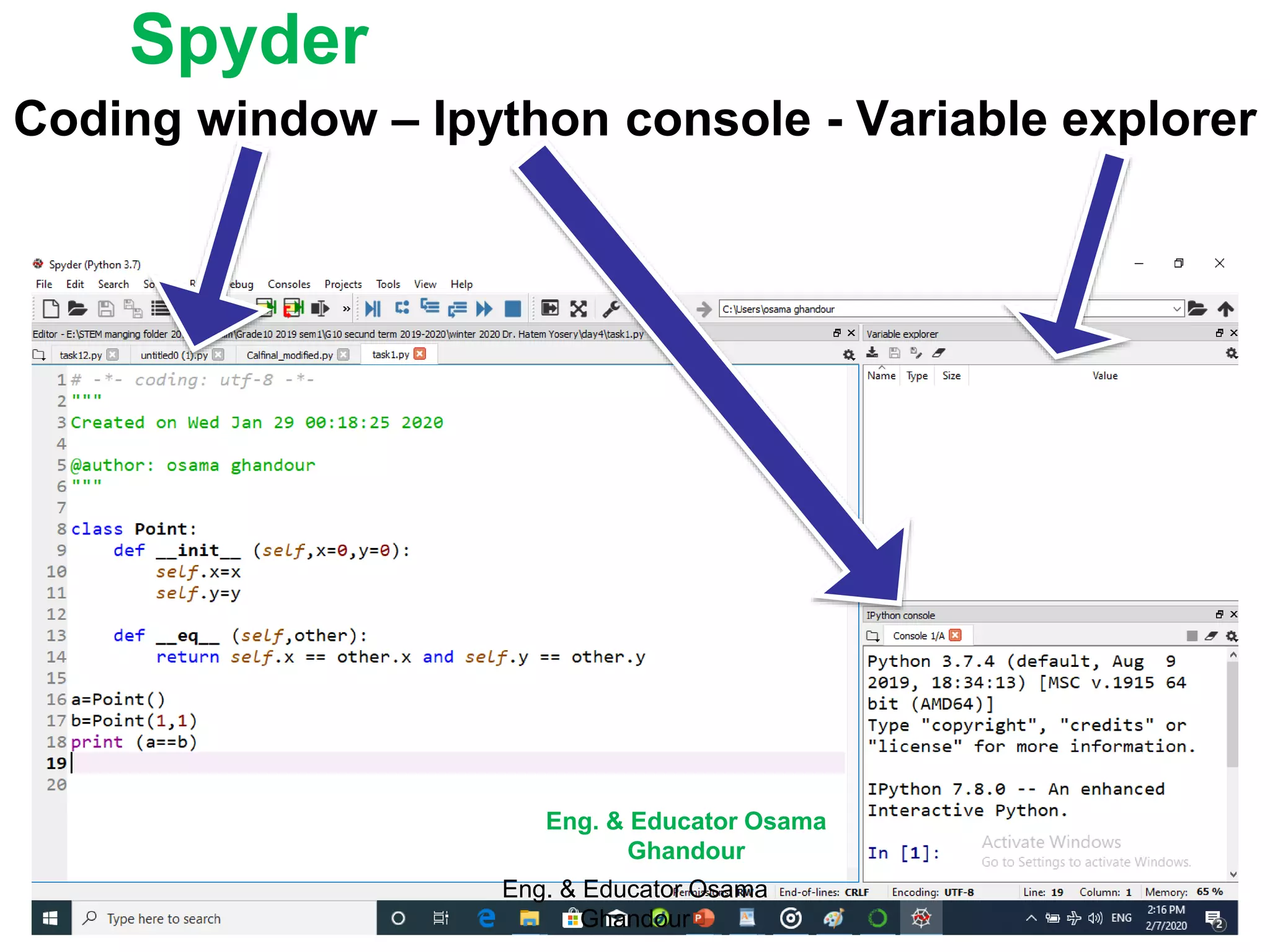The height and width of the screenshot is (952, 1270).
Task: Sort variables by Value column
Action: (1104, 376)
